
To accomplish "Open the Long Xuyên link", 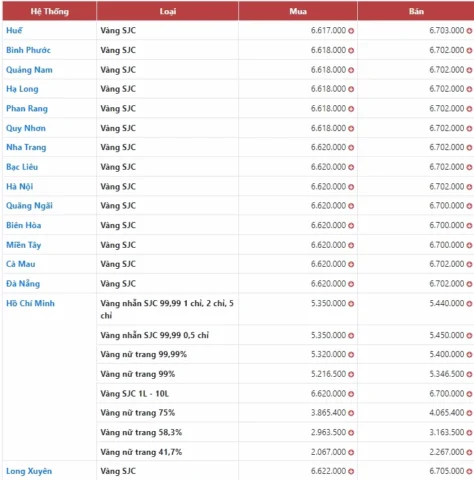I will coord(29,471).
